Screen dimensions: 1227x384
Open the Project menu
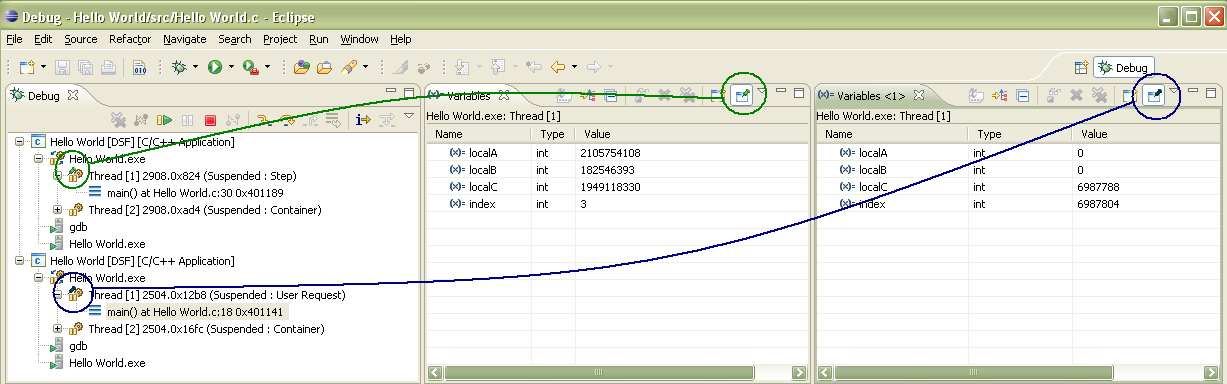280,39
